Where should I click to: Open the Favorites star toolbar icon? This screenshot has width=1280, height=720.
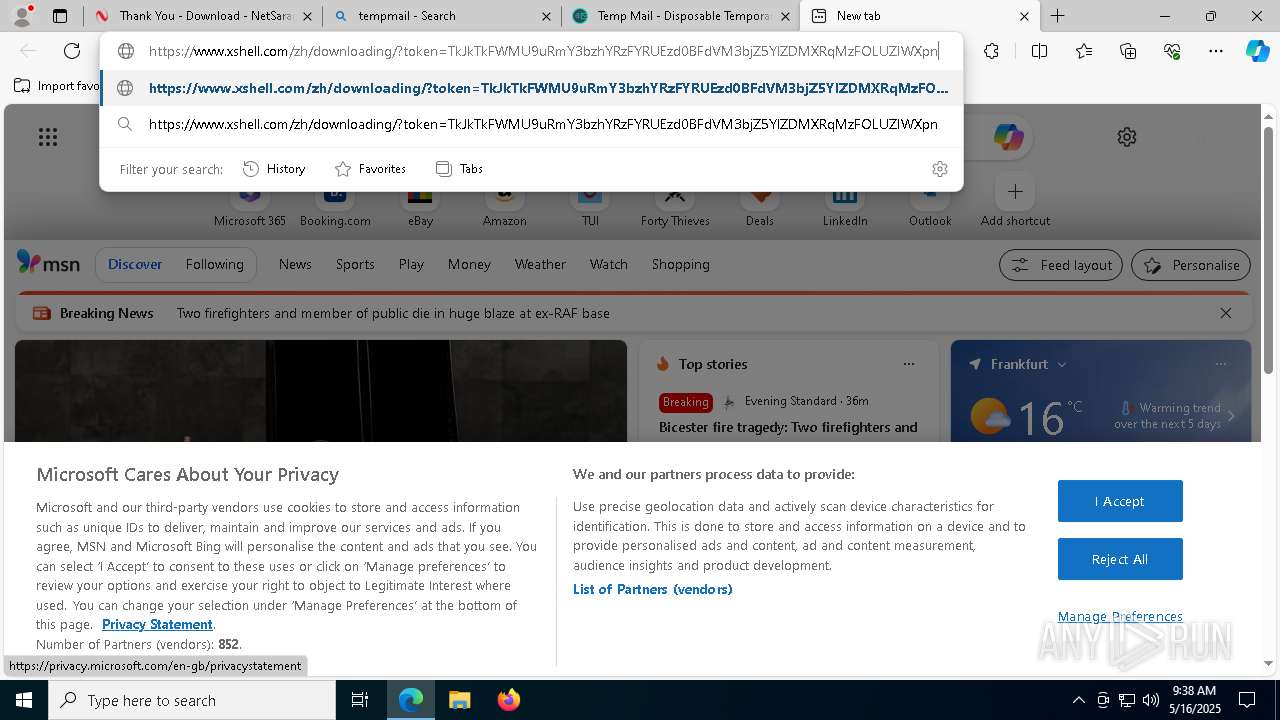click(1084, 51)
